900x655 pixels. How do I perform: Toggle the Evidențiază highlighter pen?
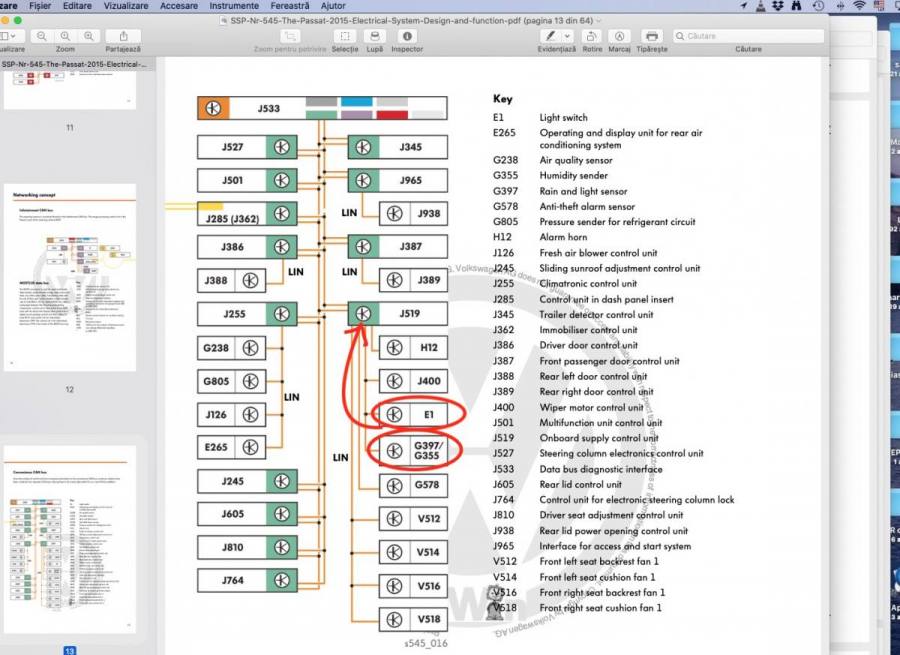549,36
